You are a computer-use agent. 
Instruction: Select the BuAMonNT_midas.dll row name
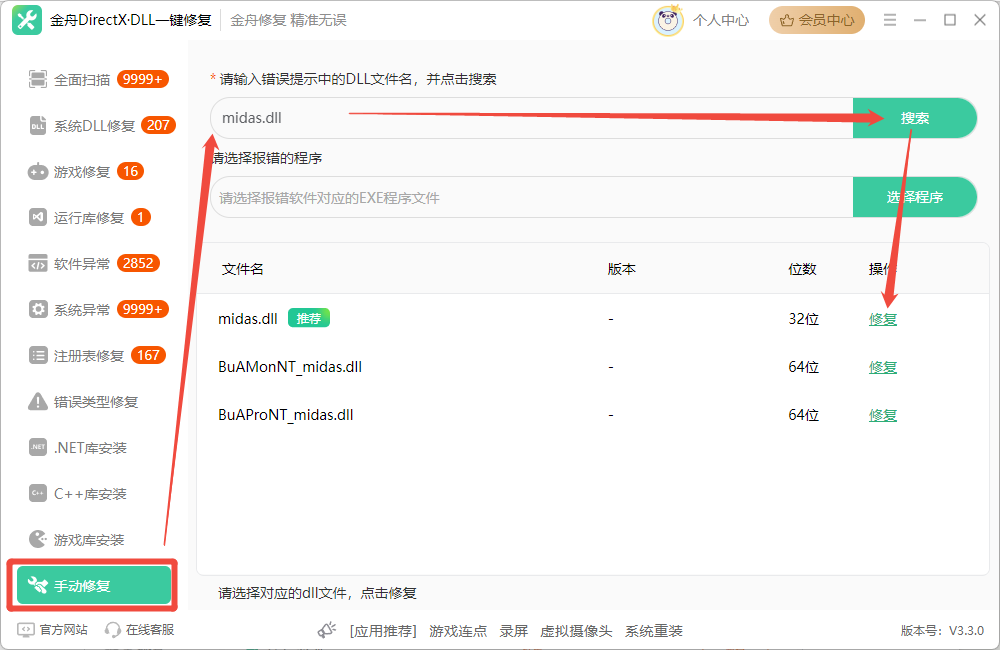click(290, 367)
